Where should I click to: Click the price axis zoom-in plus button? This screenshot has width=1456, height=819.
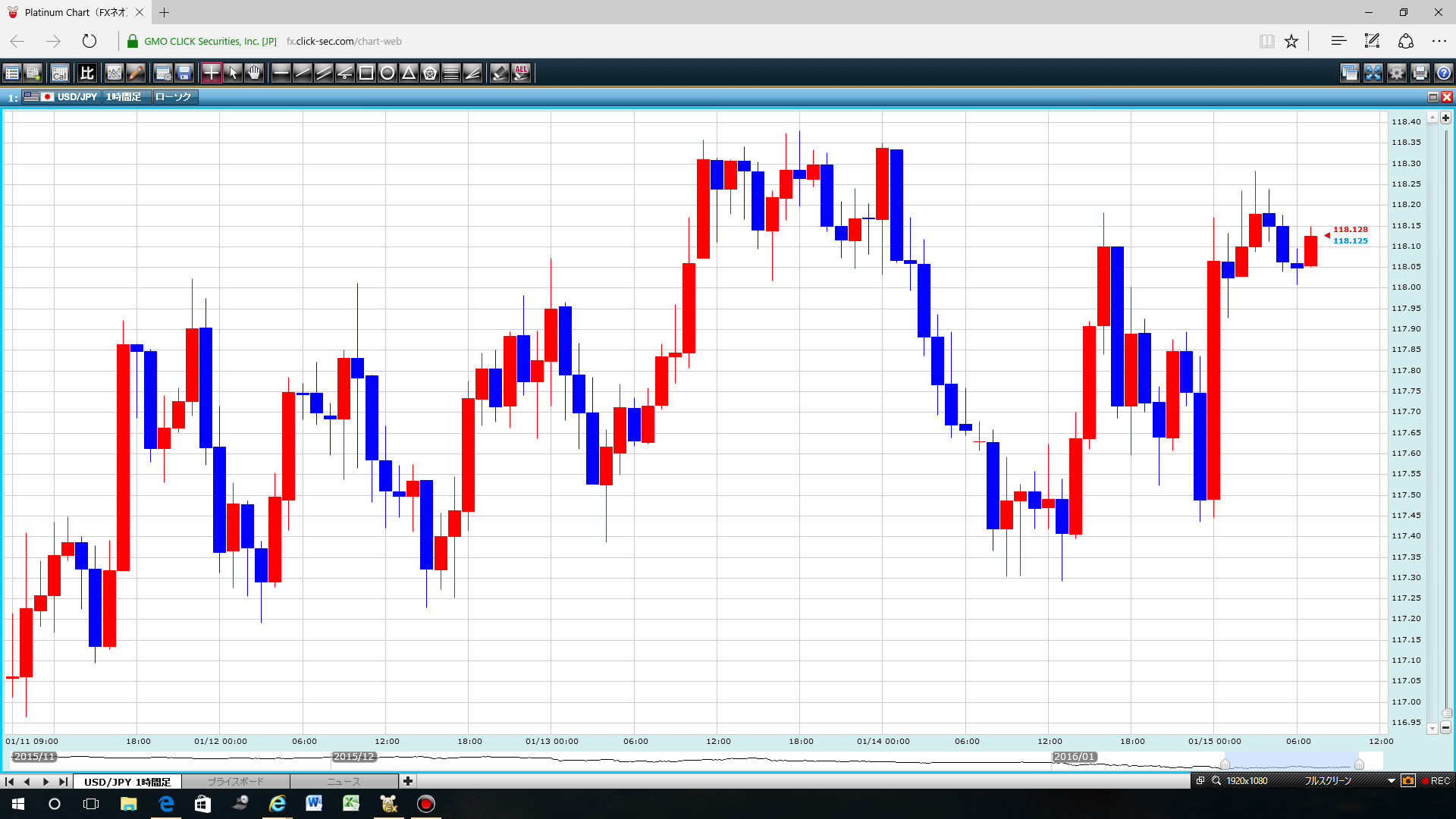[1445, 118]
